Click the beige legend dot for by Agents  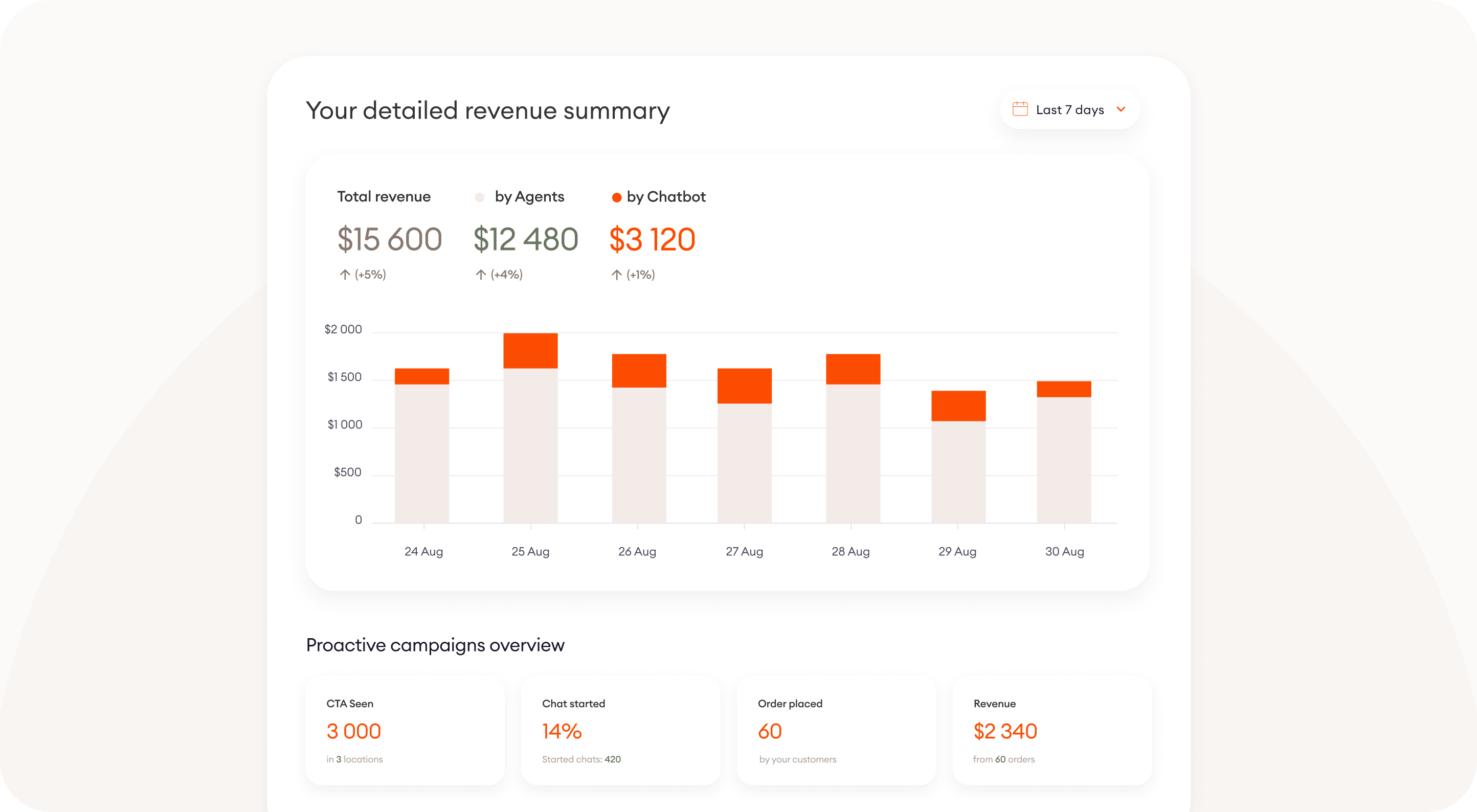[480, 197]
